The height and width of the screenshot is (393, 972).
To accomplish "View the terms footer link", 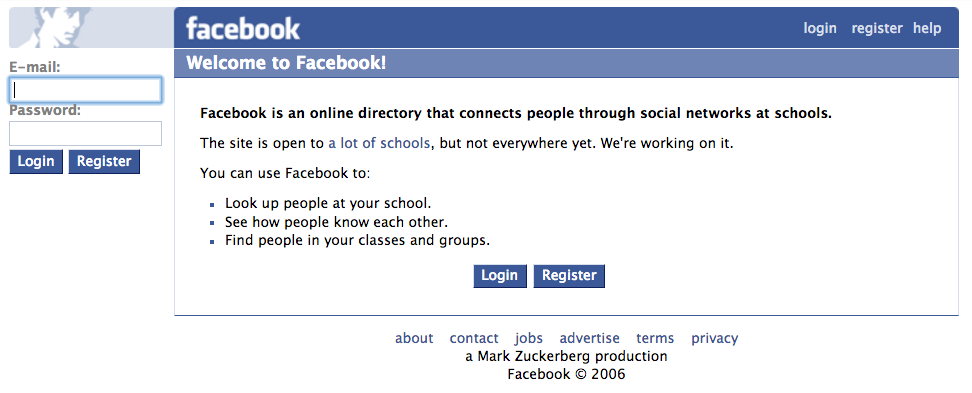I will [x=655, y=338].
